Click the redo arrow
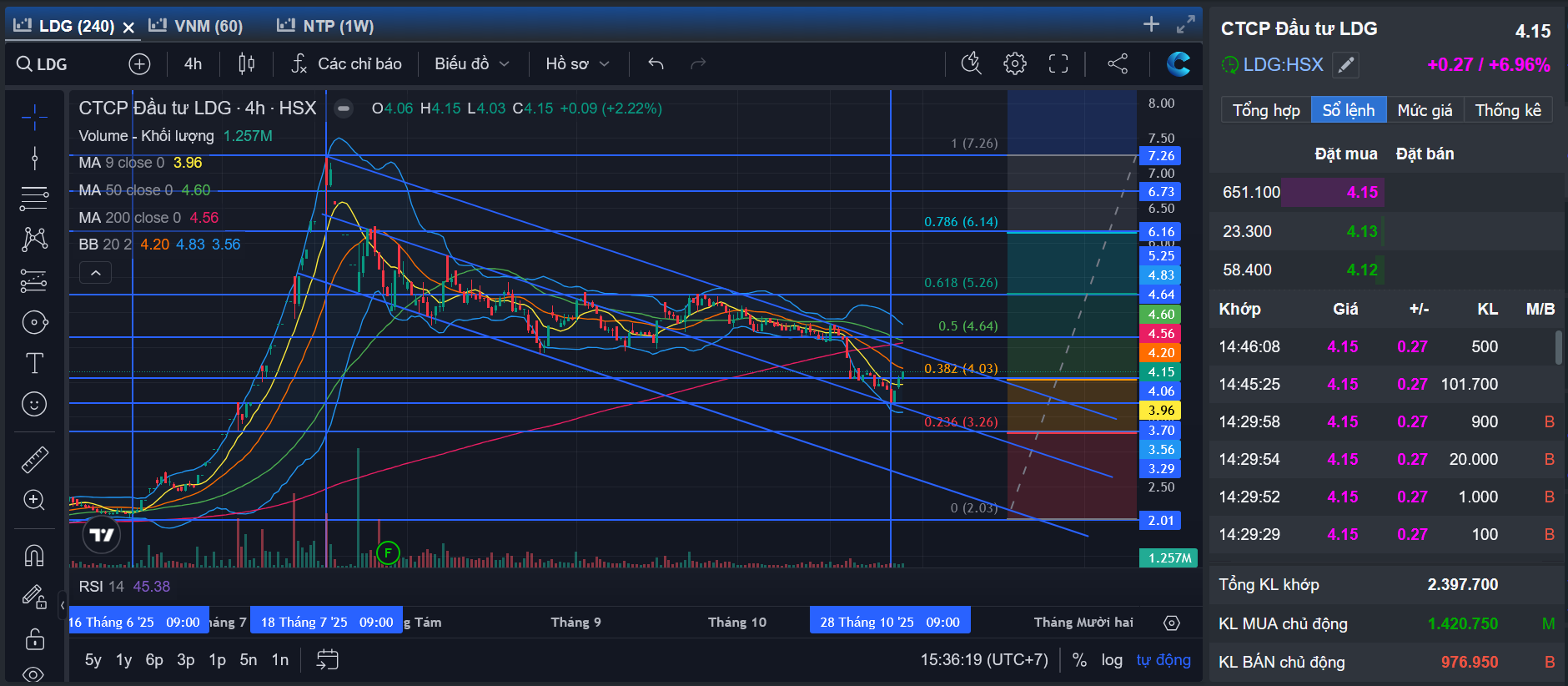1568x686 pixels. pos(698,63)
